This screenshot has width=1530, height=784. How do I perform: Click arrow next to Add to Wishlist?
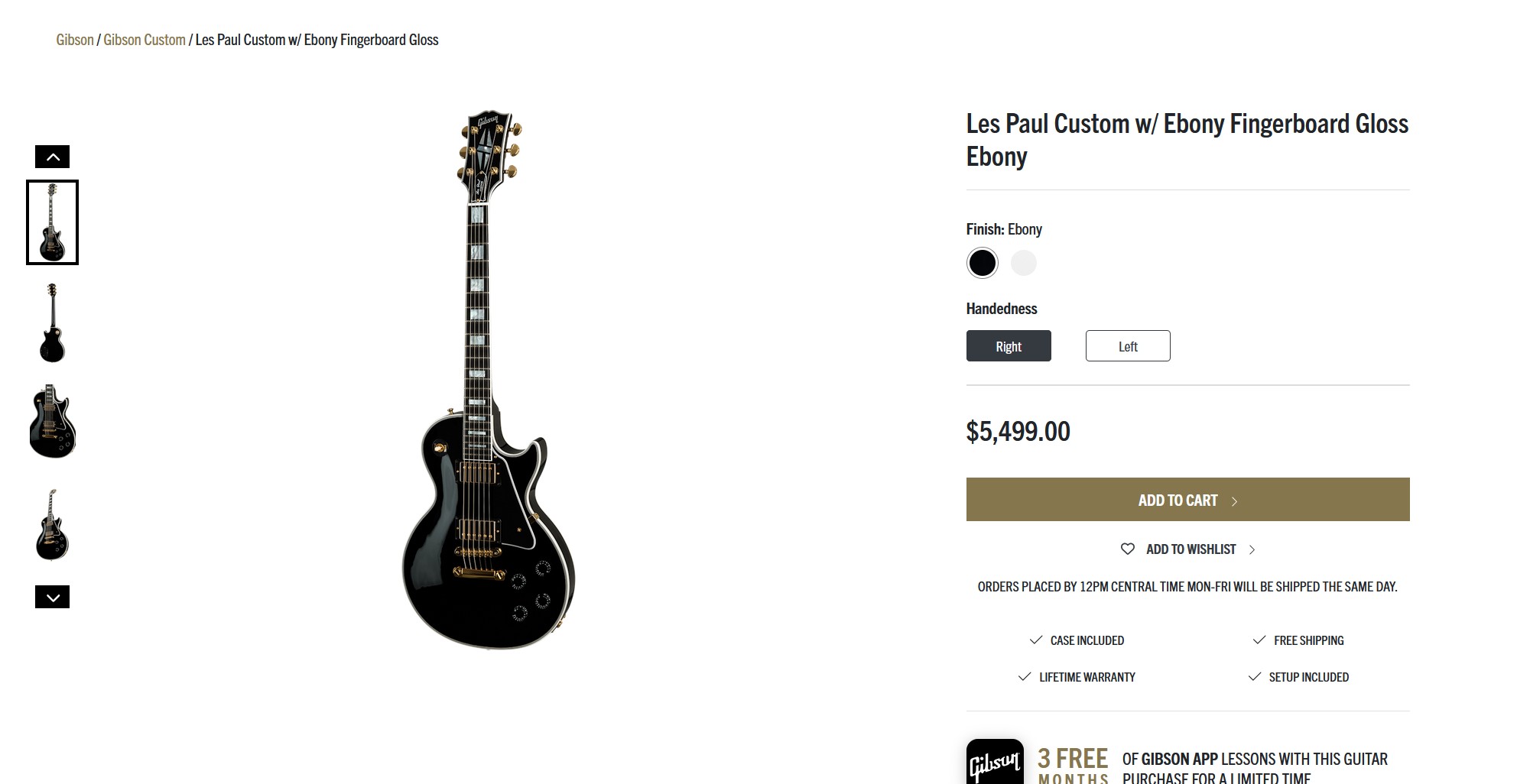(x=1252, y=549)
